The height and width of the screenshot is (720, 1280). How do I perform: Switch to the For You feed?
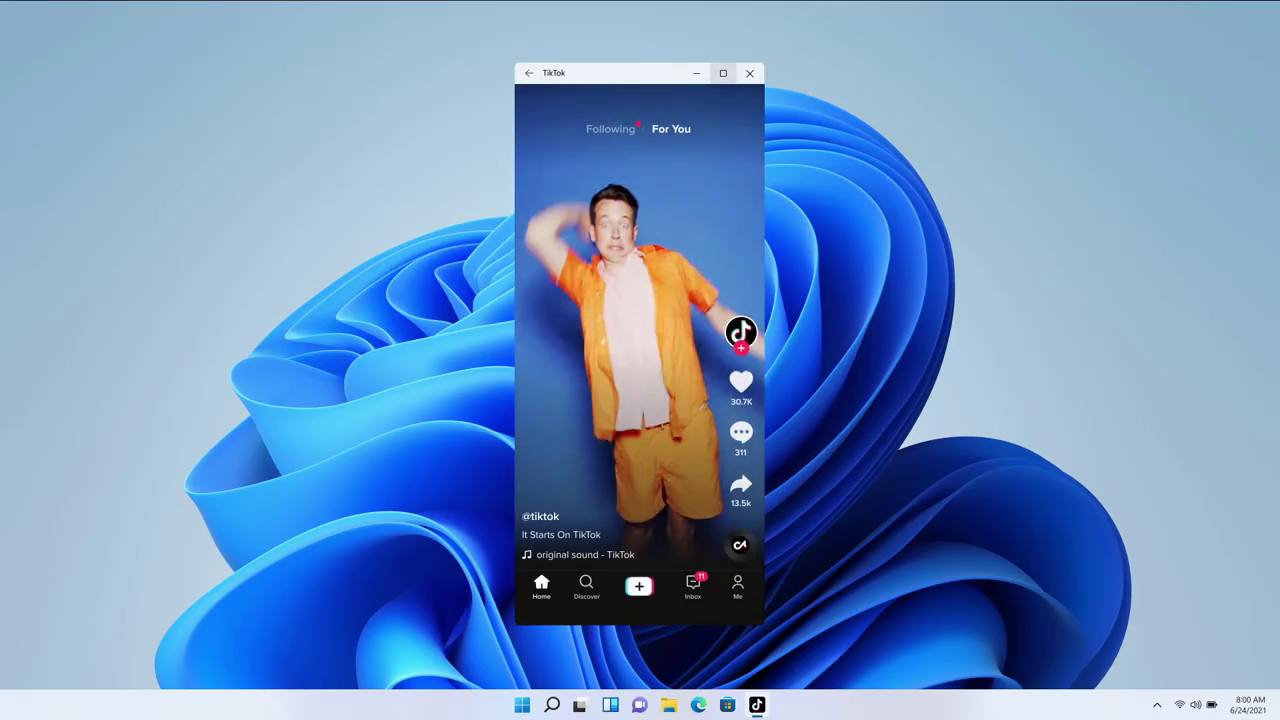click(670, 128)
